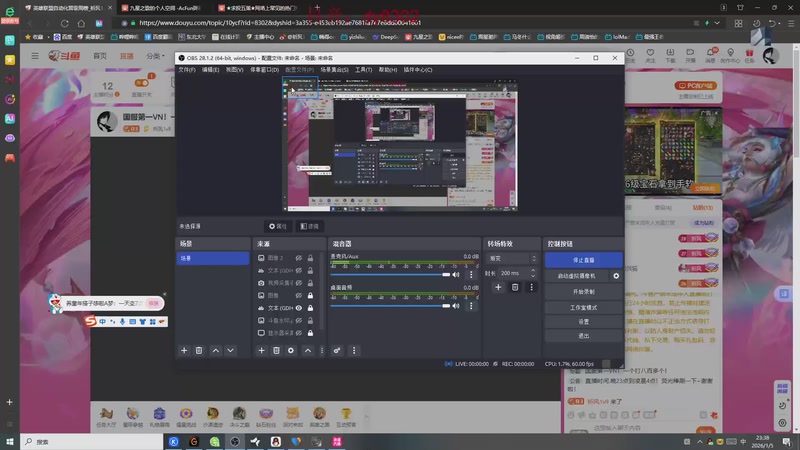Click the 滤镜 filters button above sources

pos(310,226)
